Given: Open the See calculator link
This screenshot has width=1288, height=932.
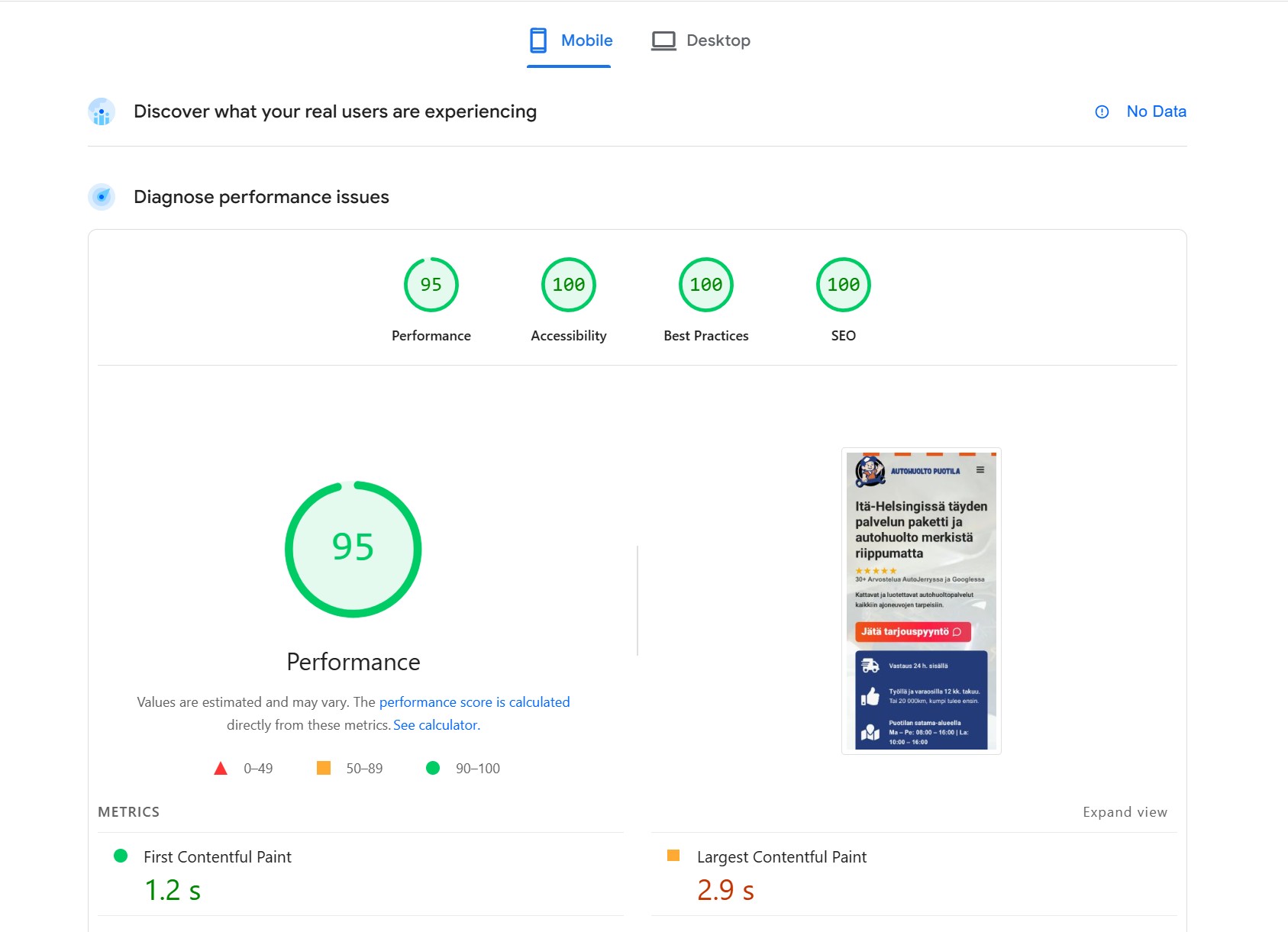Looking at the screenshot, I should pyautogui.click(x=436, y=725).
